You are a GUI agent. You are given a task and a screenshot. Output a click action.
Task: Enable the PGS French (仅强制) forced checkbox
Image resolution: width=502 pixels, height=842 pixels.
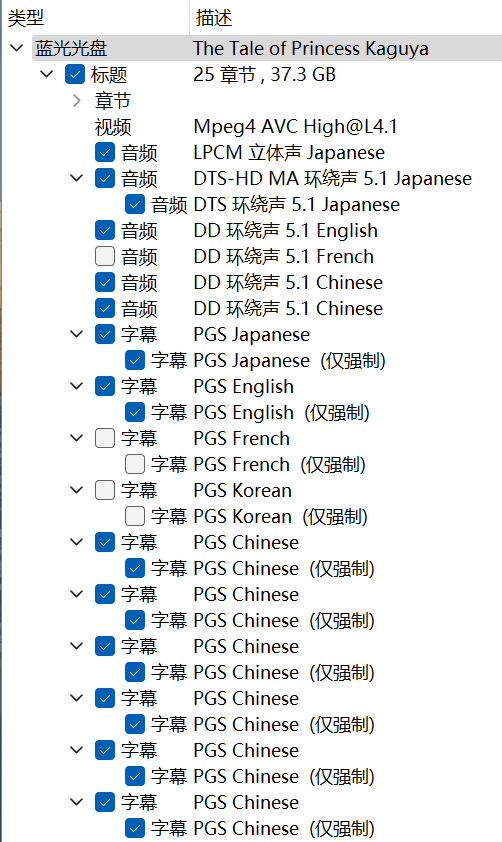pos(135,464)
